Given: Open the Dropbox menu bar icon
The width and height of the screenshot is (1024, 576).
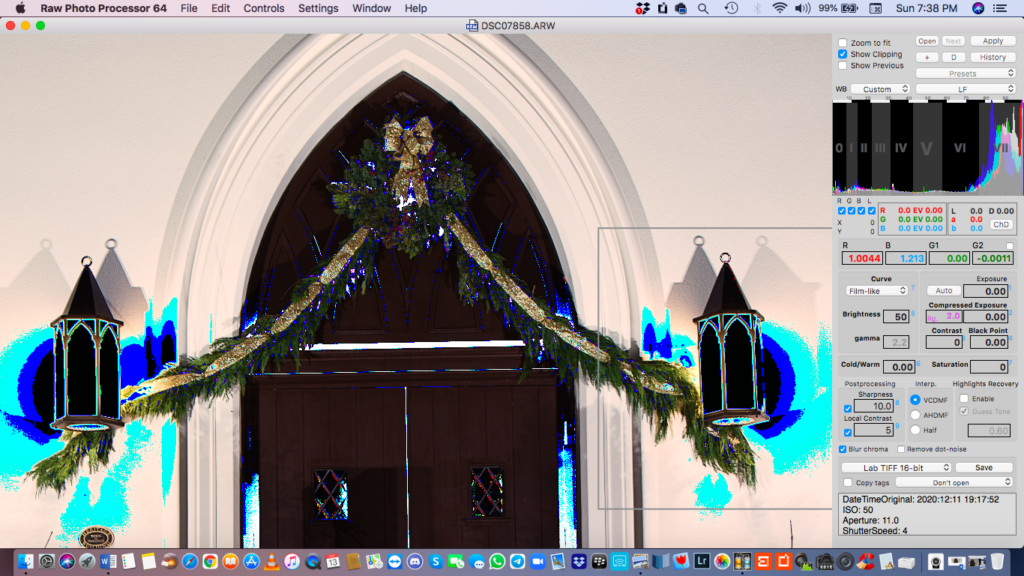Looking at the screenshot, I should click(643, 8).
